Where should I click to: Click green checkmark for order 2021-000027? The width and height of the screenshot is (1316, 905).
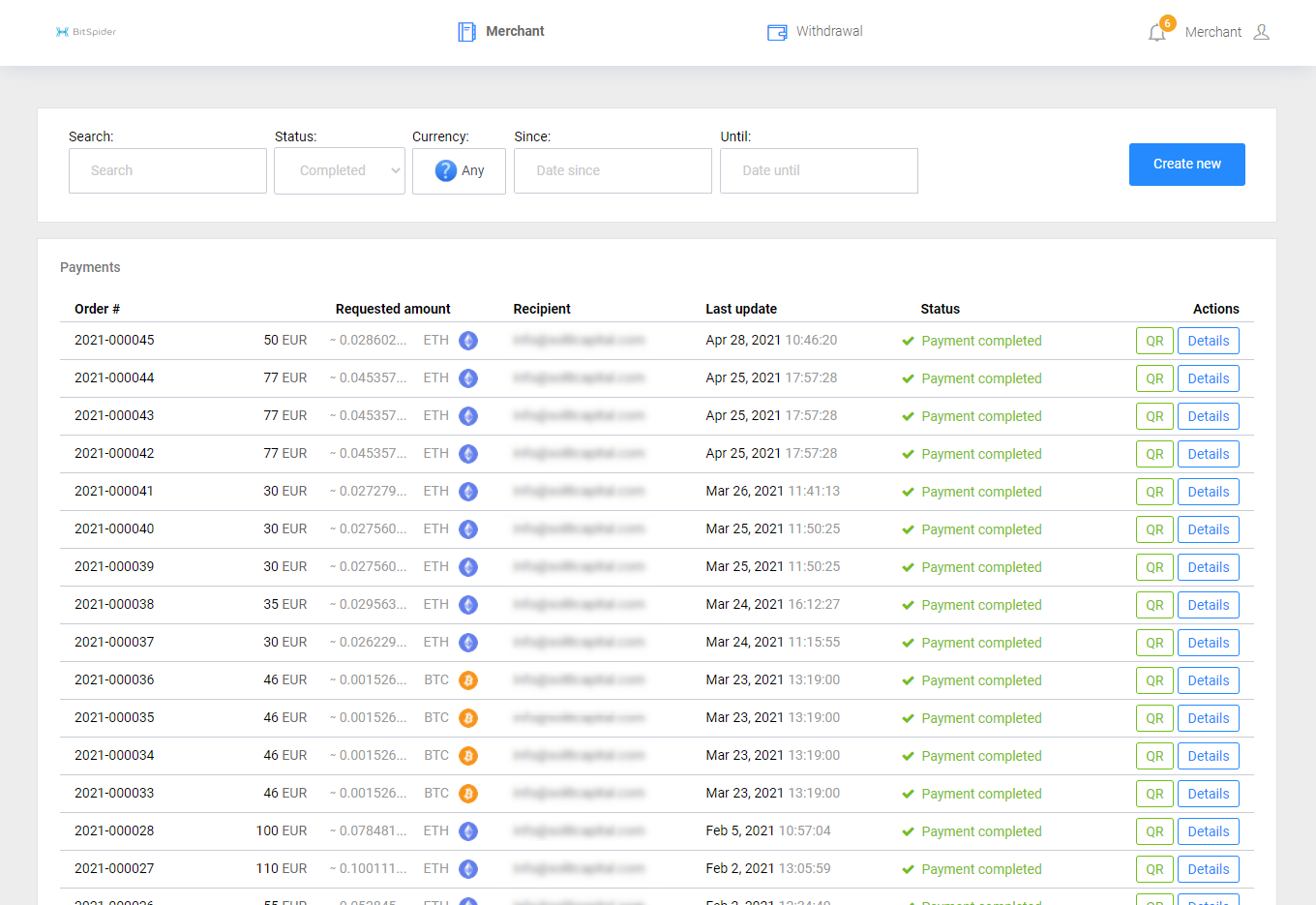coord(908,869)
